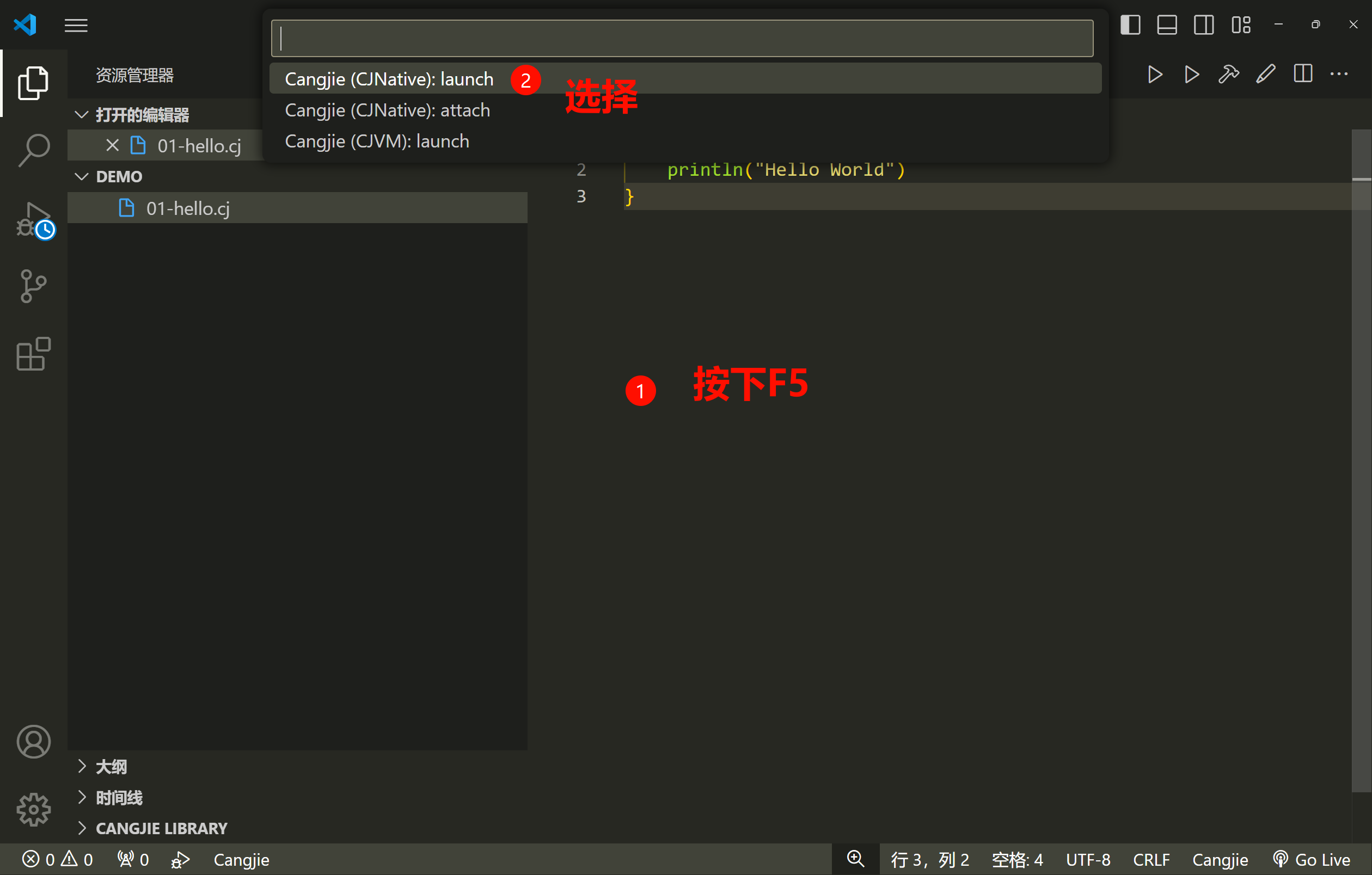The width and height of the screenshot is (1372, 875).
Task: Change CRLF line ending in status bar
Action: point(1151,859)
